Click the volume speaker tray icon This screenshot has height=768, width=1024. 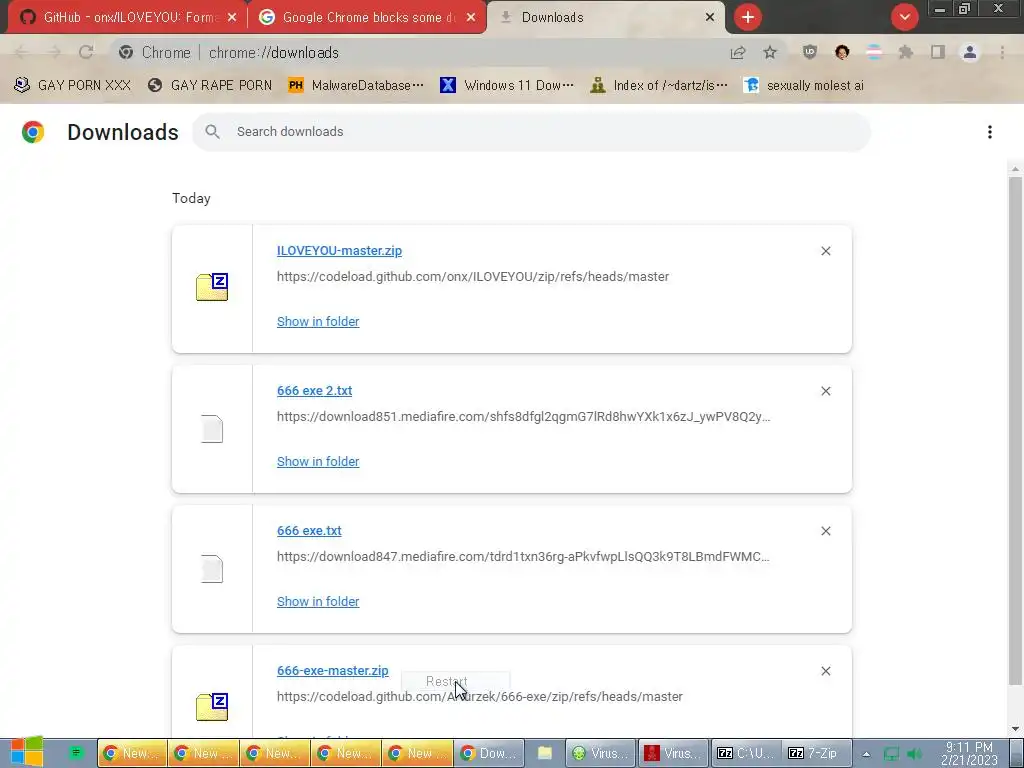(914, 754)
